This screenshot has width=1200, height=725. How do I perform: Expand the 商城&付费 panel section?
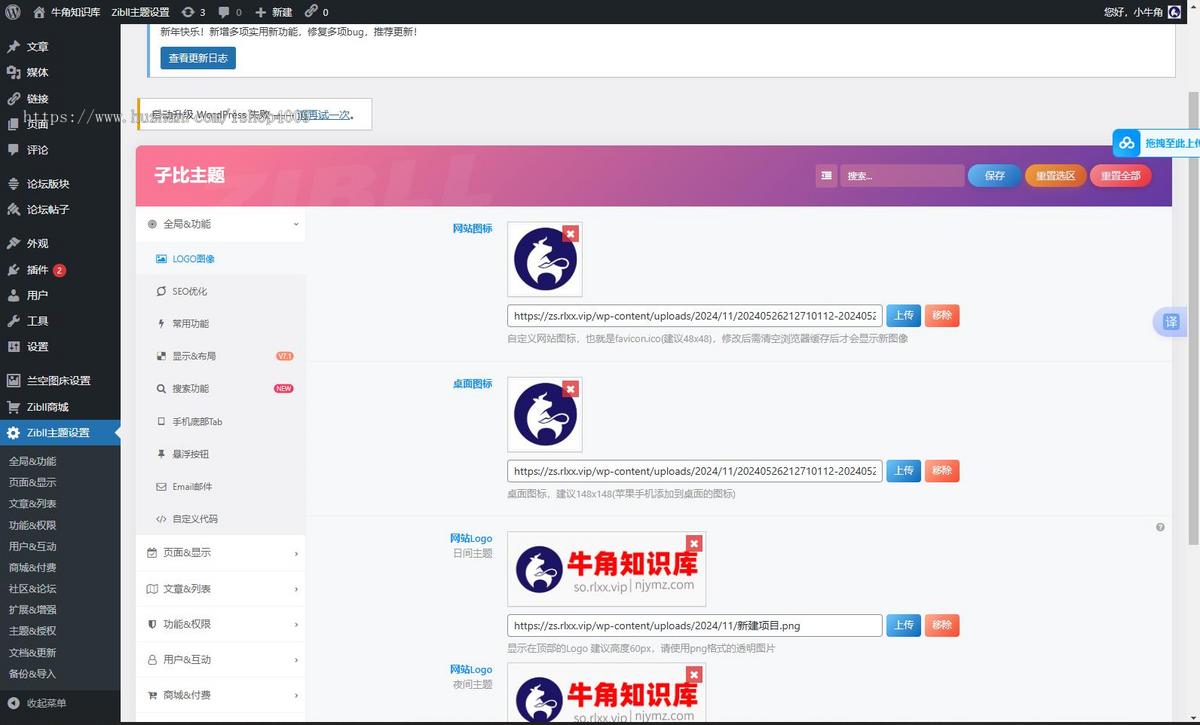(221, 695)
